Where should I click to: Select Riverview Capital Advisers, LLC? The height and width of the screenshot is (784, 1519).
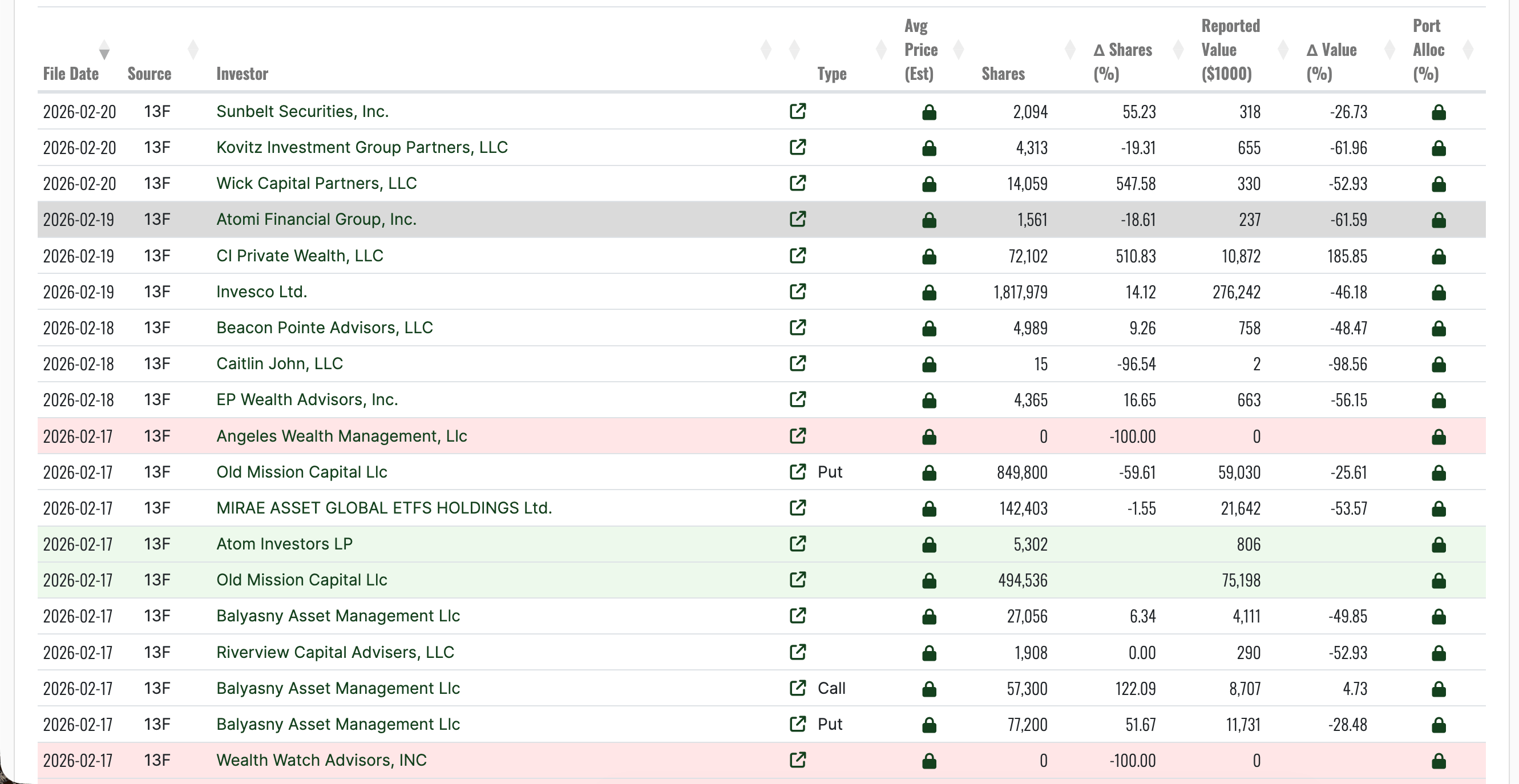(x=335, y=653)
